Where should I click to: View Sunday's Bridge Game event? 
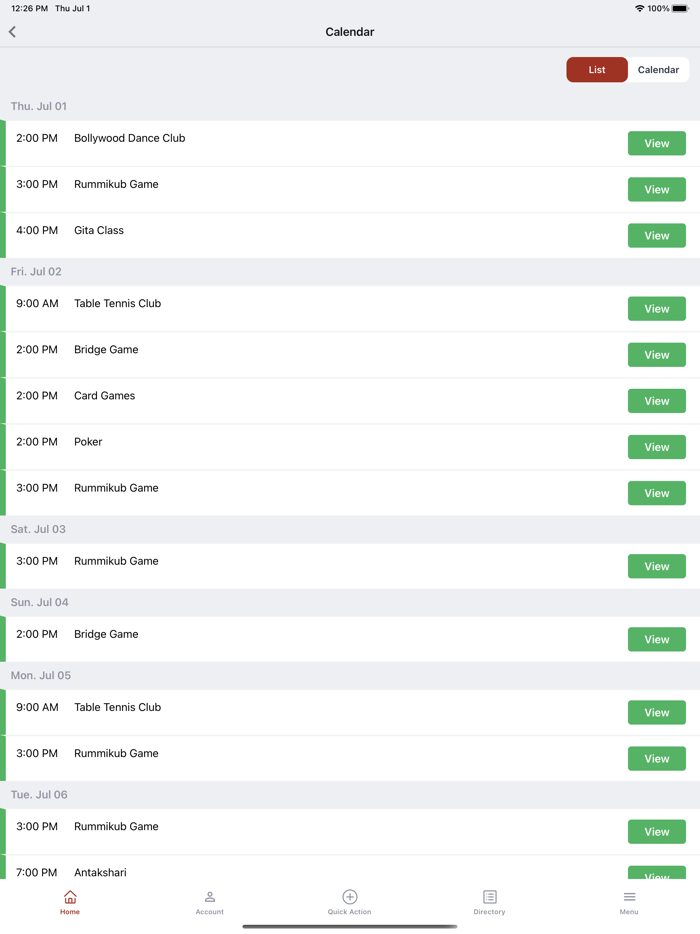click(x=656, y=640)
